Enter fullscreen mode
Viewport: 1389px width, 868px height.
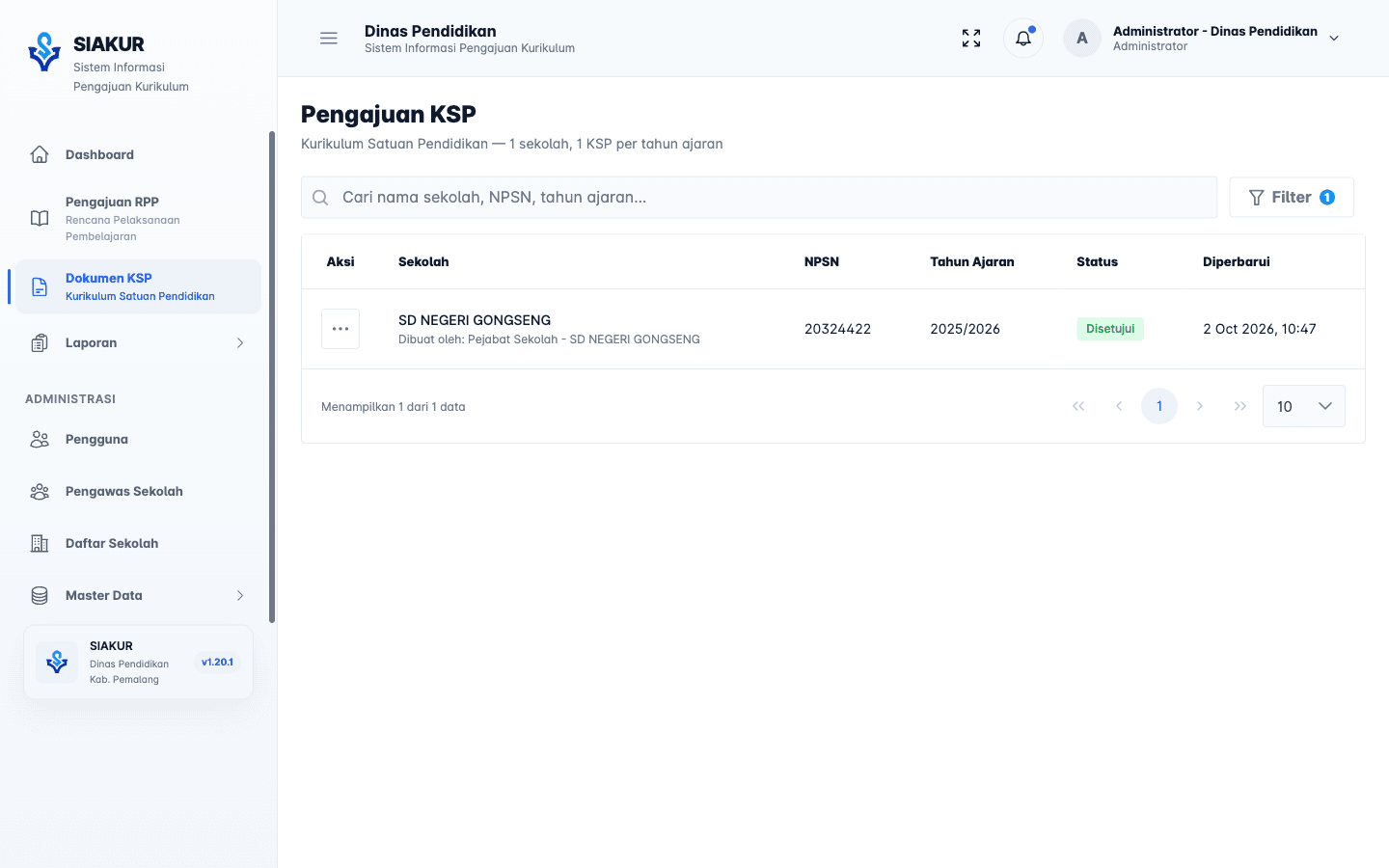pos(971,39)
